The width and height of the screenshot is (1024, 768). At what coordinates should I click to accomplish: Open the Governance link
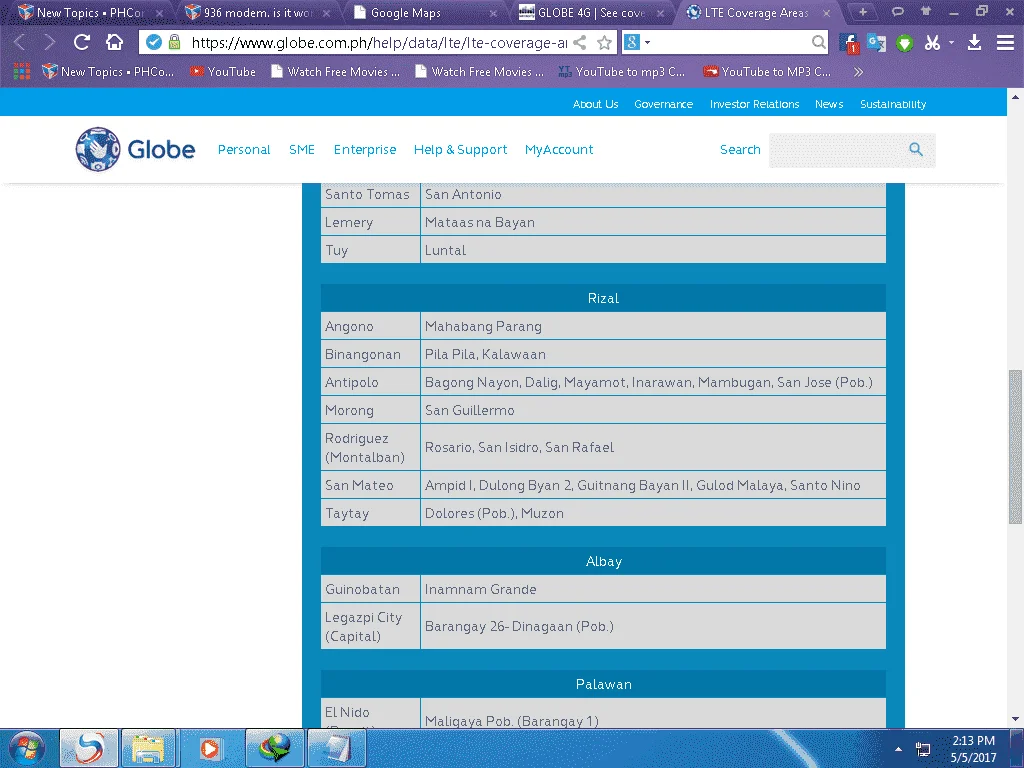click(664, 104)
